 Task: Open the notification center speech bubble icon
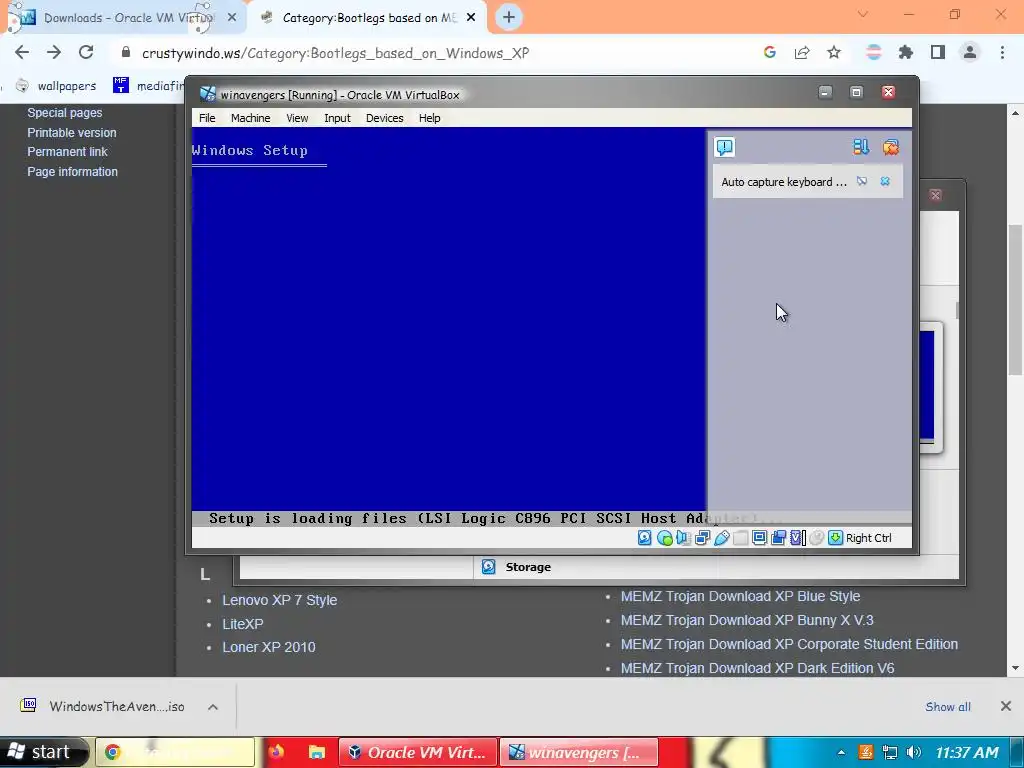[725, 147]
